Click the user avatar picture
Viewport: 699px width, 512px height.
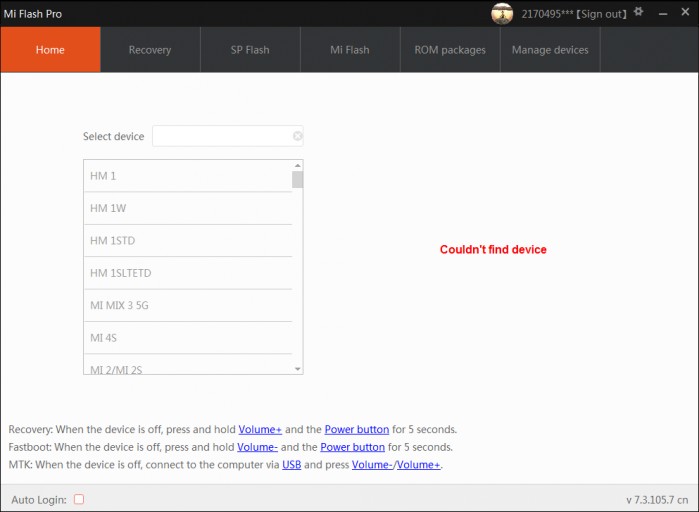pyautogui.click(x=502, y=13)
